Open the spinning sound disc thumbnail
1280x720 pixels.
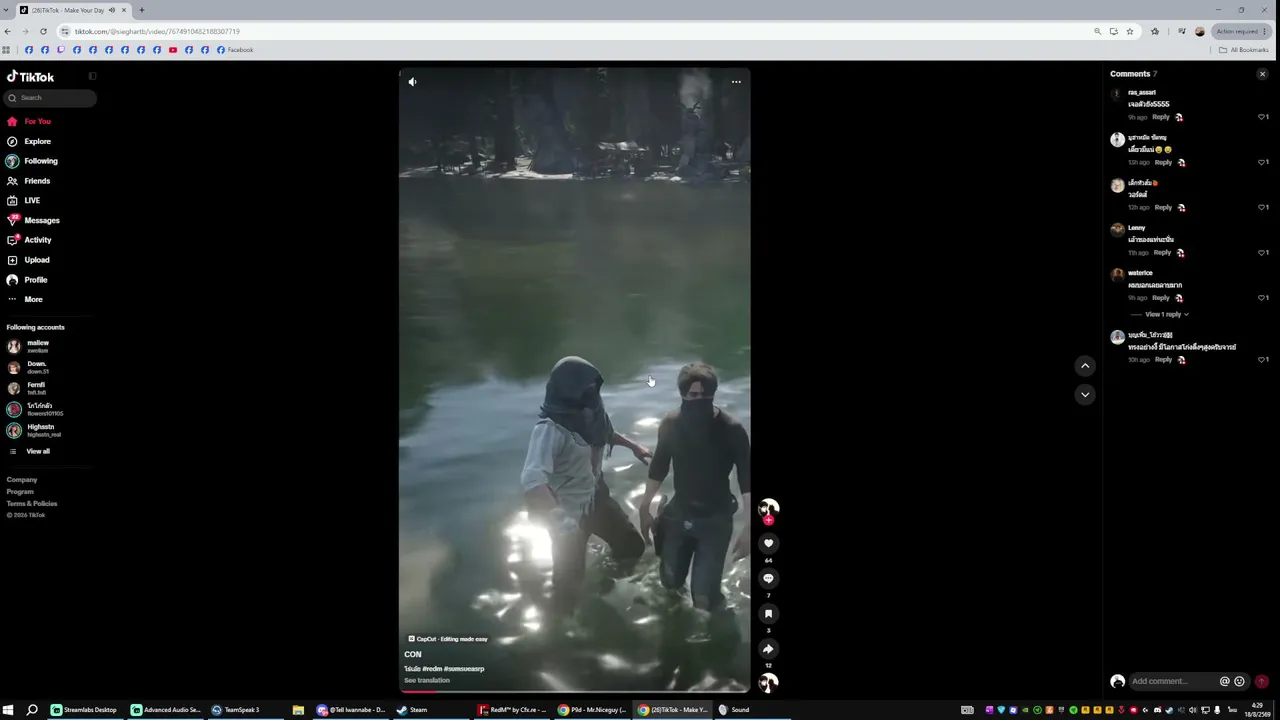click(768, 683)
